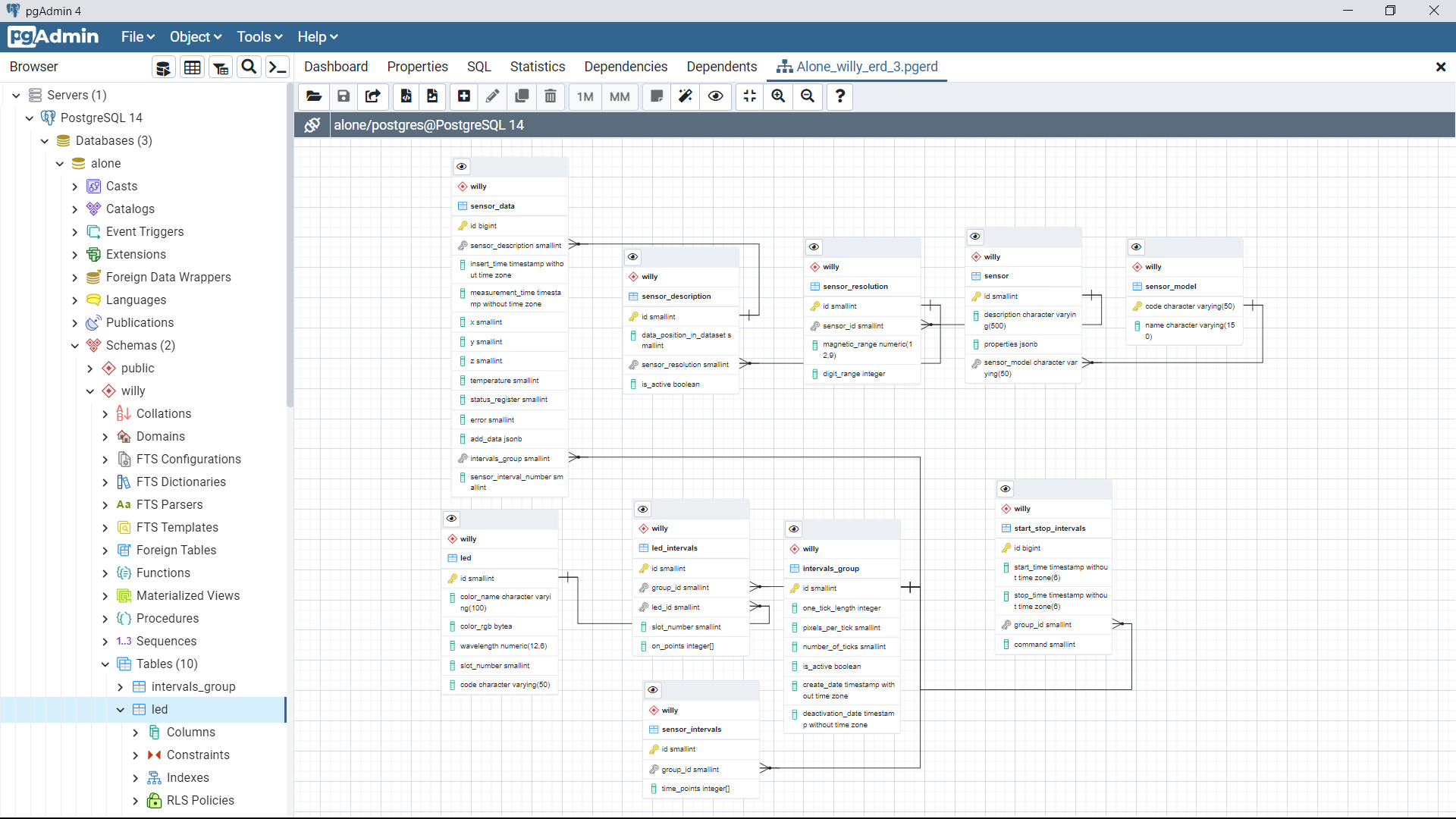Open the ERD help documentation
The width and height of the screenshot is (1456, 819).
839,96
